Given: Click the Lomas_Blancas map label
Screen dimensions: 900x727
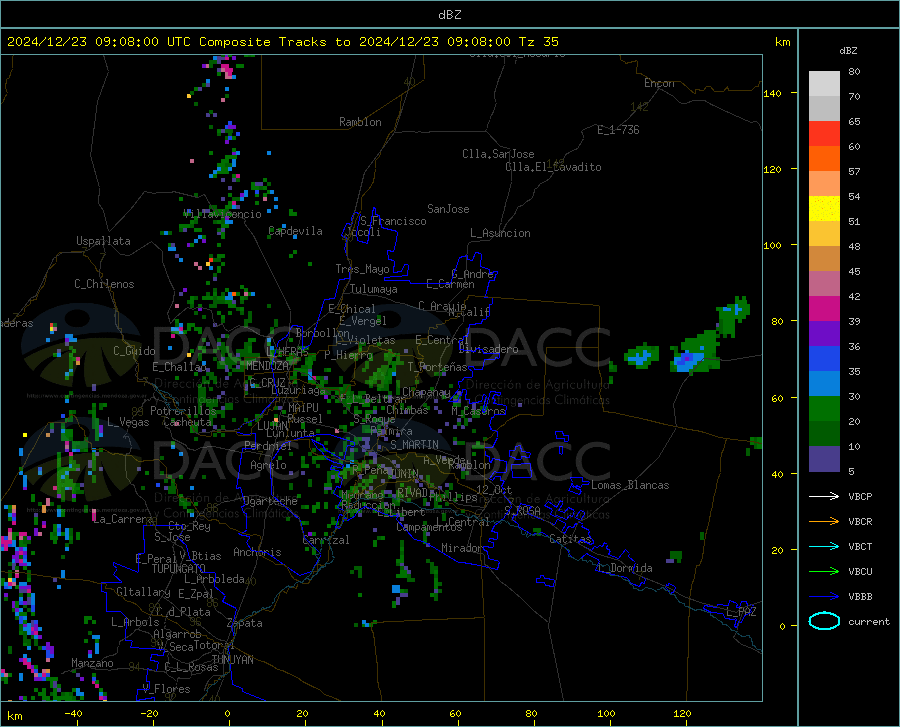Looking at the screenshot, I should pos(630,485).
